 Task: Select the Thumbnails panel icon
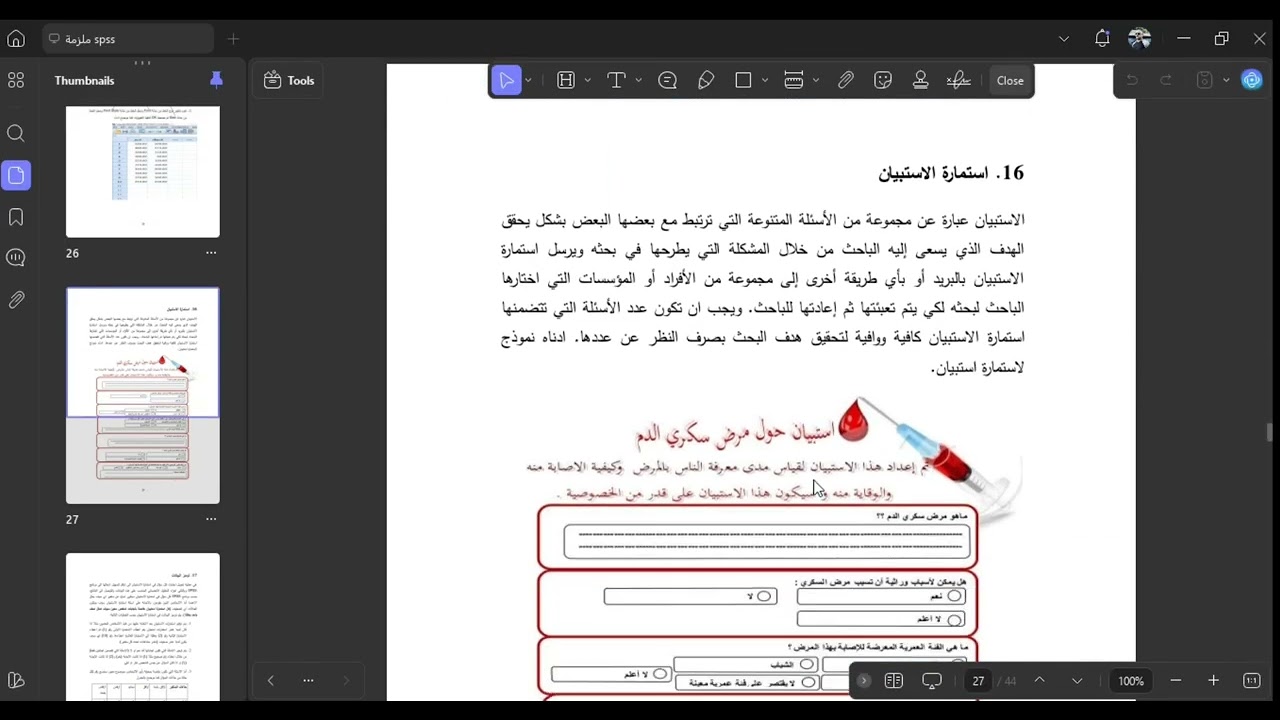point(16,175)
